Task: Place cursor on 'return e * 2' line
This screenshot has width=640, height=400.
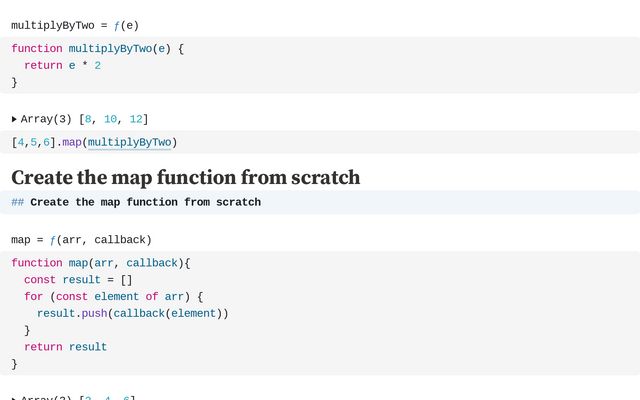Action: pyautogui.click(x=62, y=65)
